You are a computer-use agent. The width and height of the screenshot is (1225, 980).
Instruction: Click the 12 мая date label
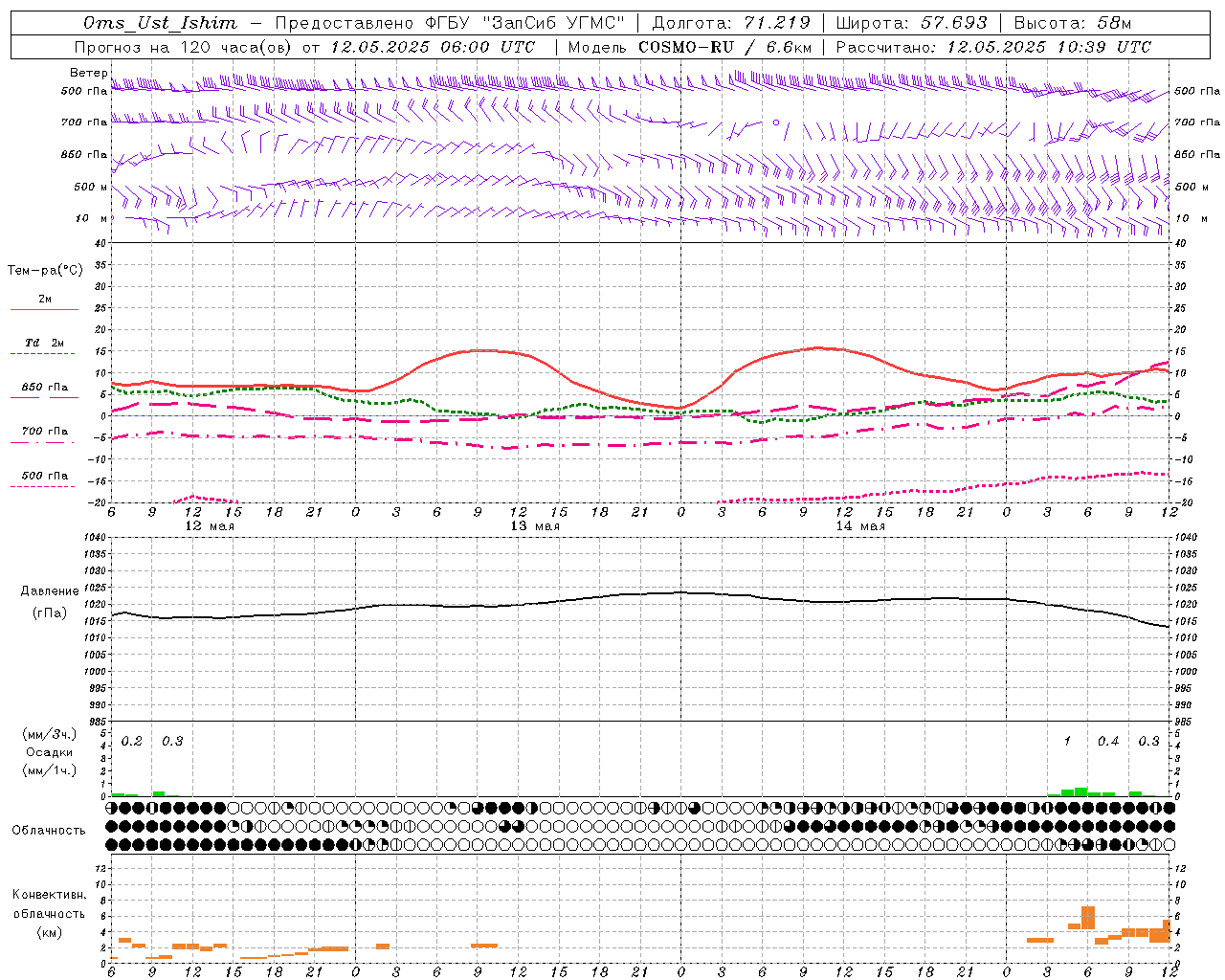coord(210,526)
